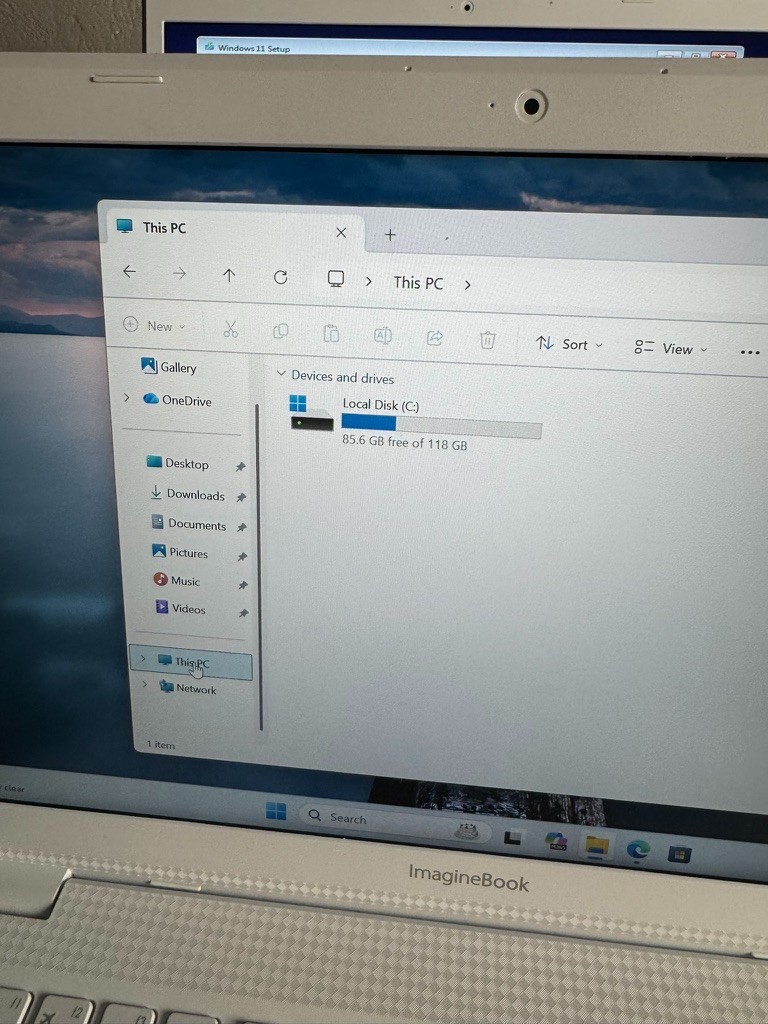Open the Windows Start button
Screen dimensions: 768x1024
tap(276, 811)
